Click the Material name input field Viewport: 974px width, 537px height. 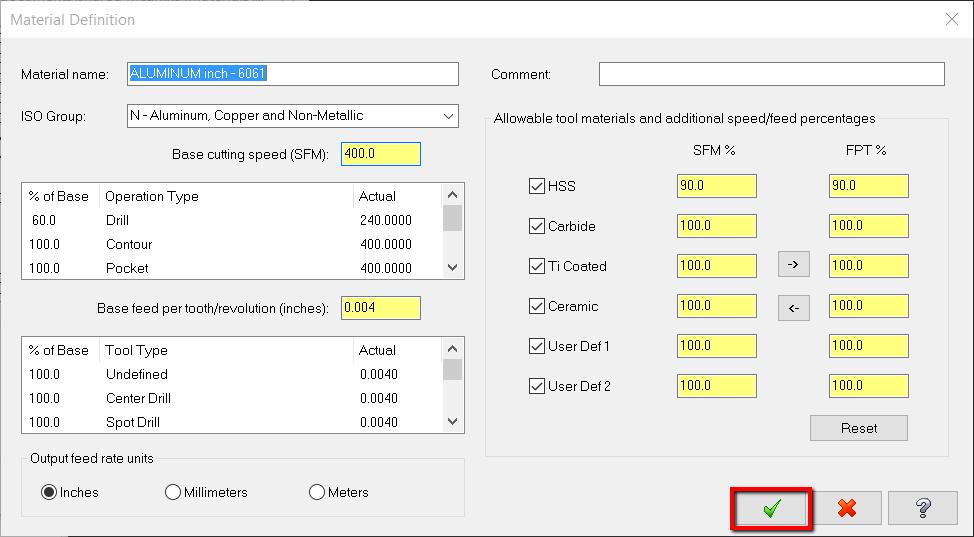click(x=293, y=74)
